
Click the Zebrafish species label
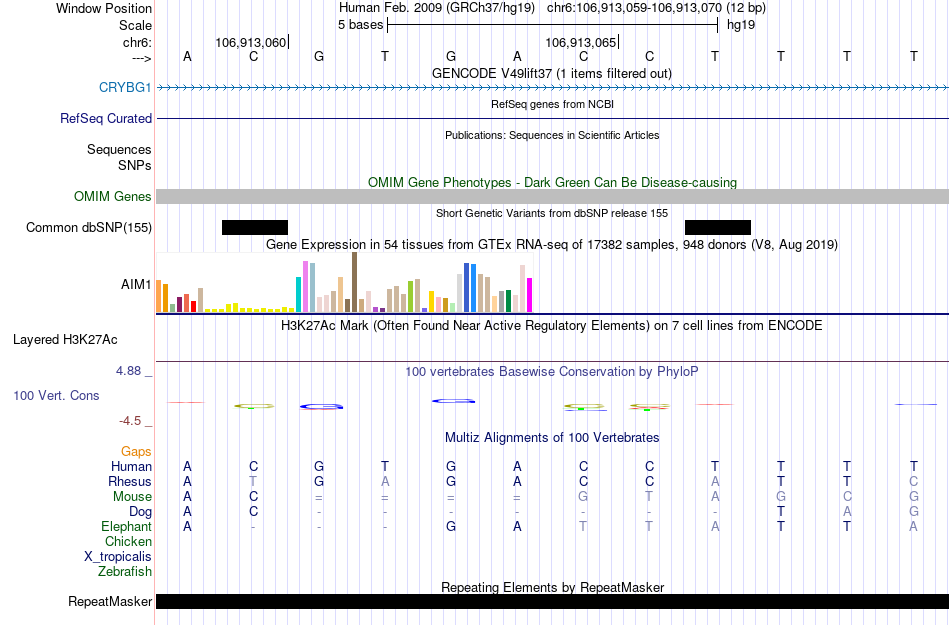pos(124,571)
